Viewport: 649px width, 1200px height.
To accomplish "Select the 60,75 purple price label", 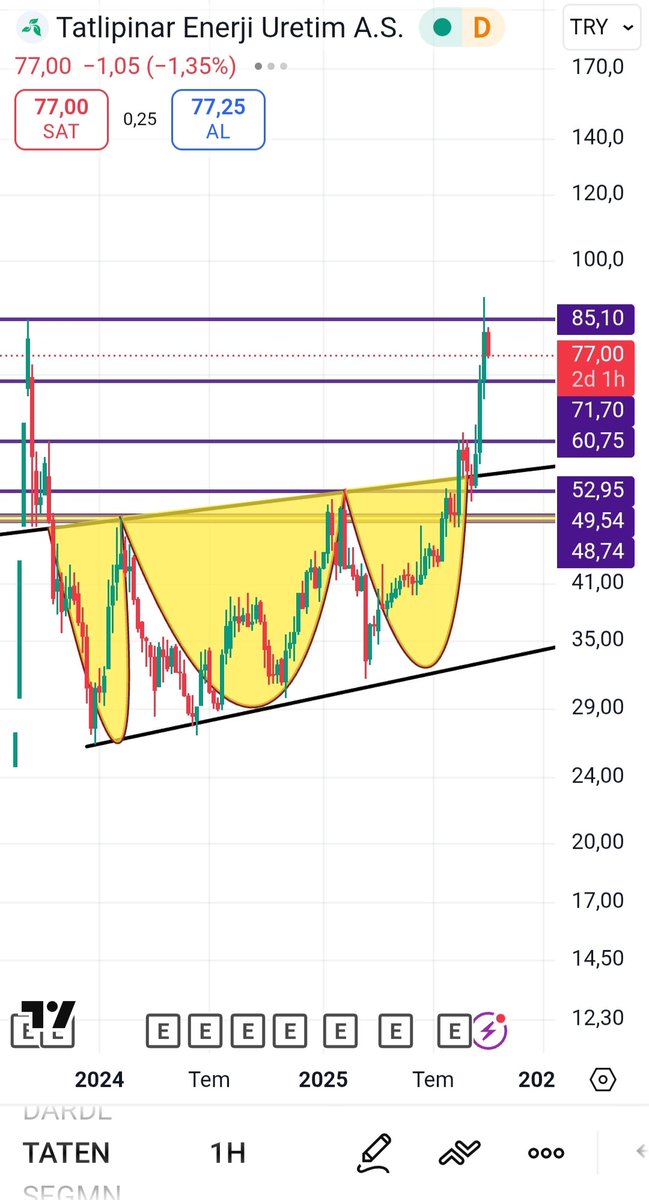I will pos(596,441).
